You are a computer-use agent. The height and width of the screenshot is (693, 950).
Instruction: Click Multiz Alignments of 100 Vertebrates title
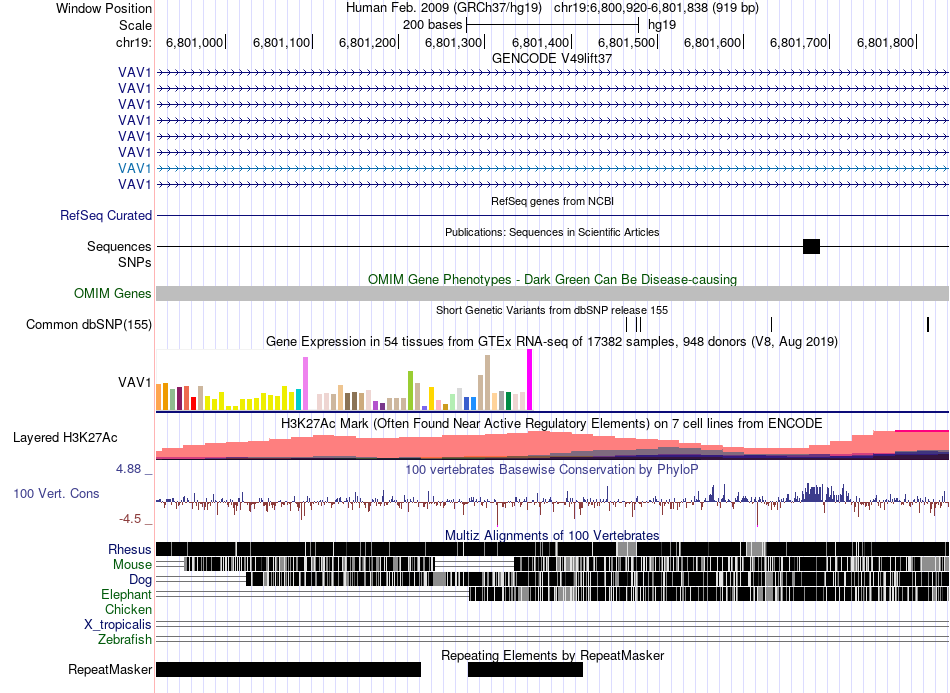pyautogui.click(x=552, y=536)
